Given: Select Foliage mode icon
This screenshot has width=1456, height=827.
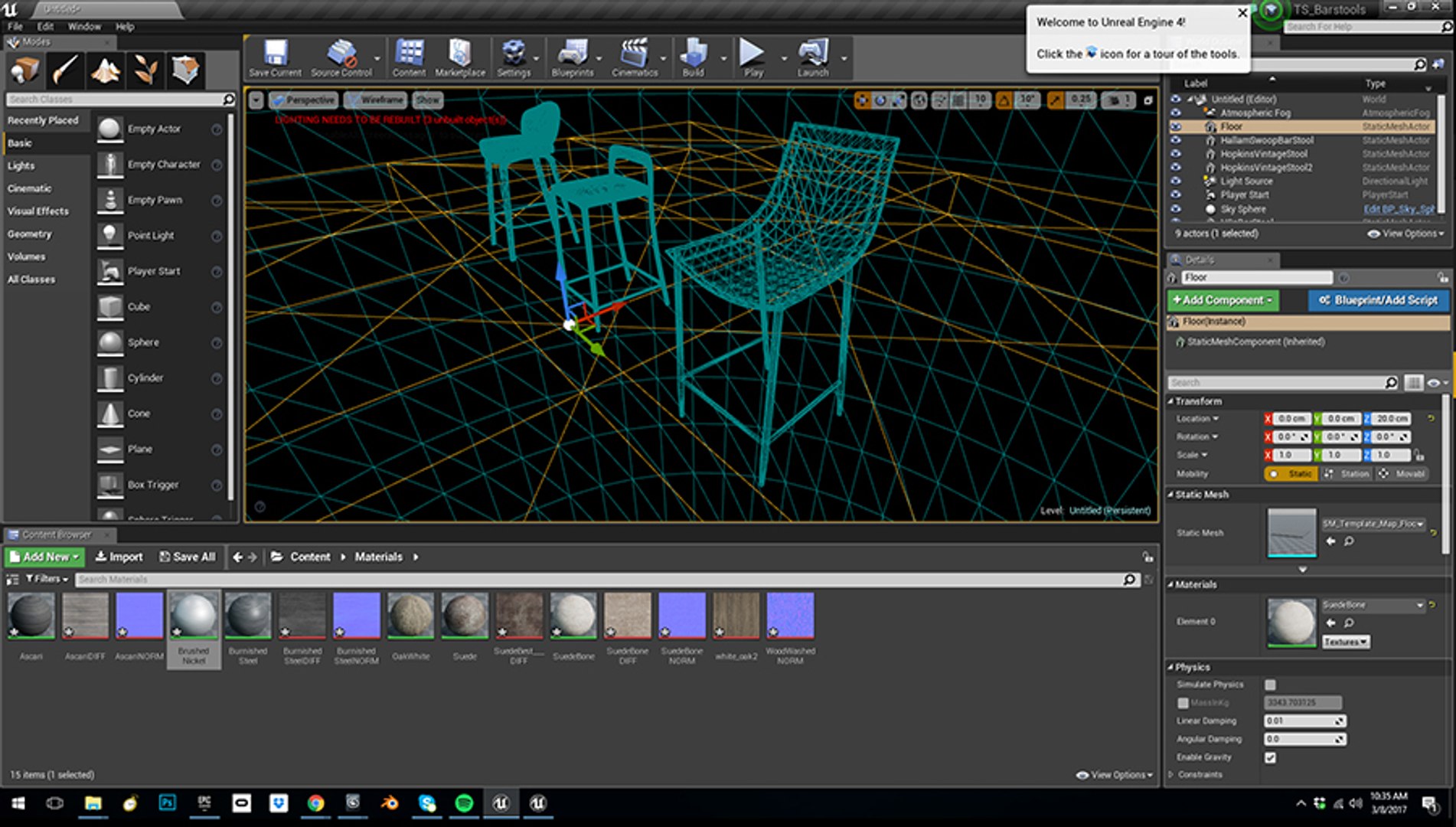Looking at the screenshot, I should pos(145,70).
